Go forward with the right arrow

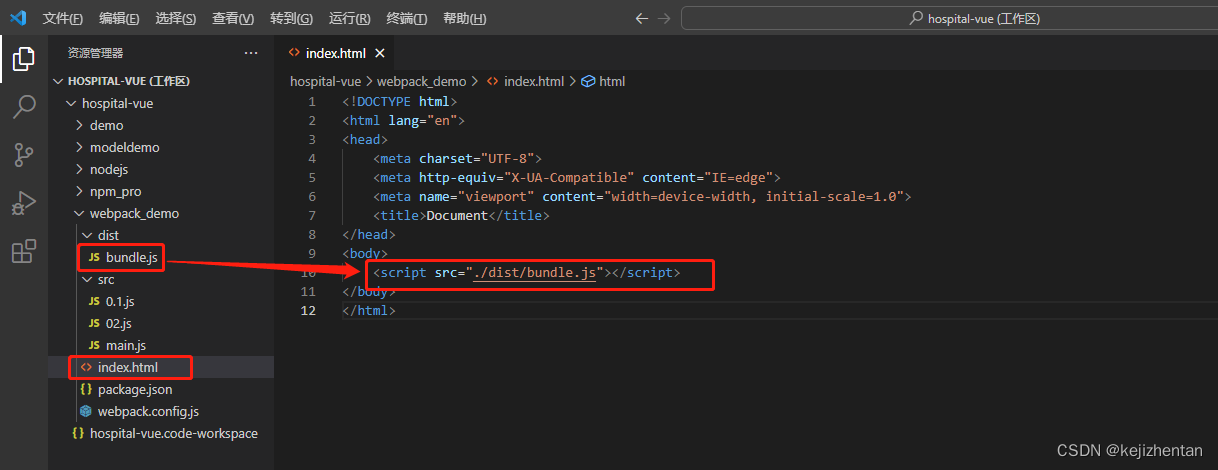tap(665, 18)
